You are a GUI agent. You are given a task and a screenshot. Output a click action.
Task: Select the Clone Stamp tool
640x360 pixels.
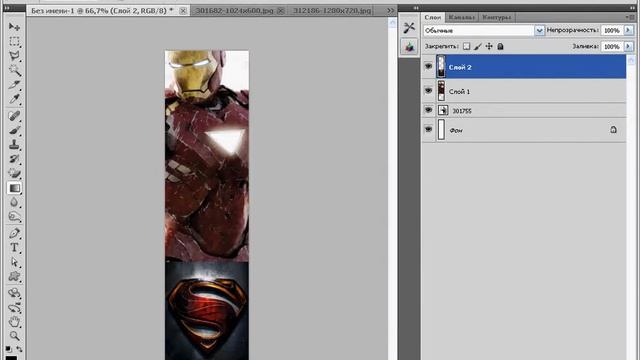[x=14, y=144]
